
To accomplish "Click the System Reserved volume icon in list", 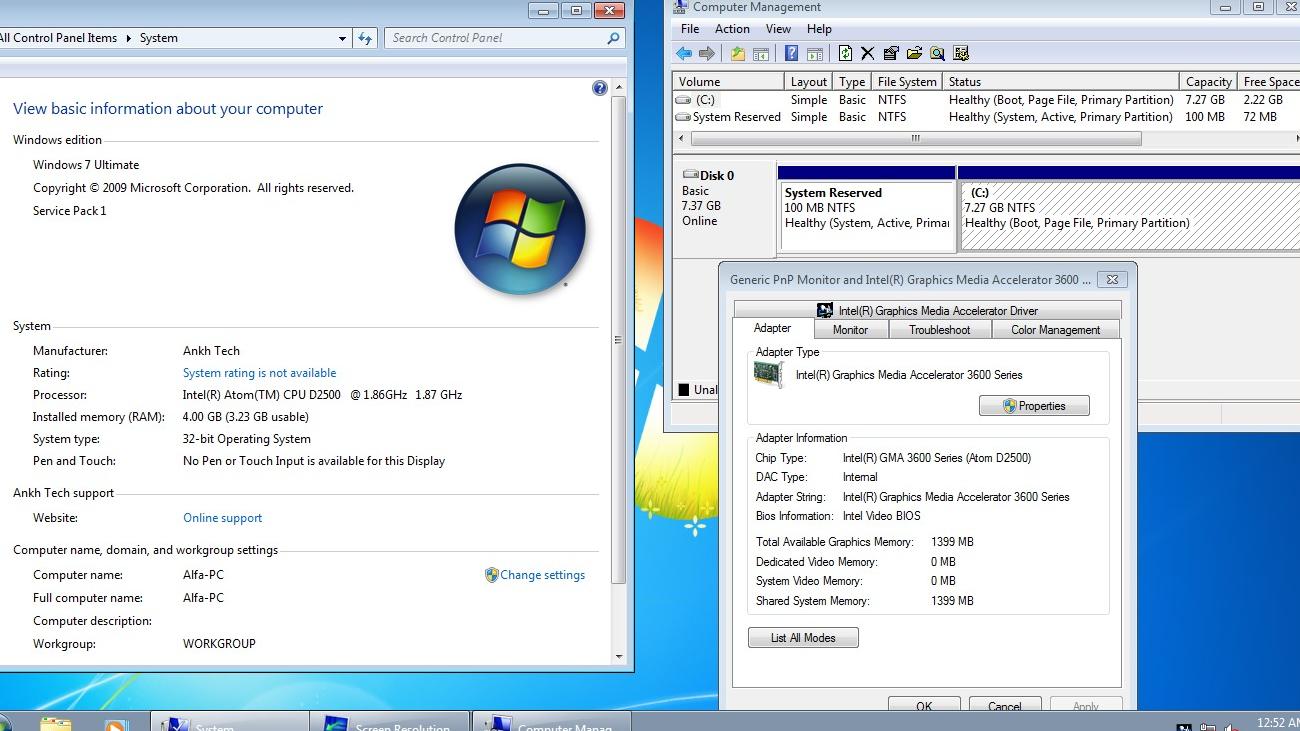I will [x=683, y=117].
